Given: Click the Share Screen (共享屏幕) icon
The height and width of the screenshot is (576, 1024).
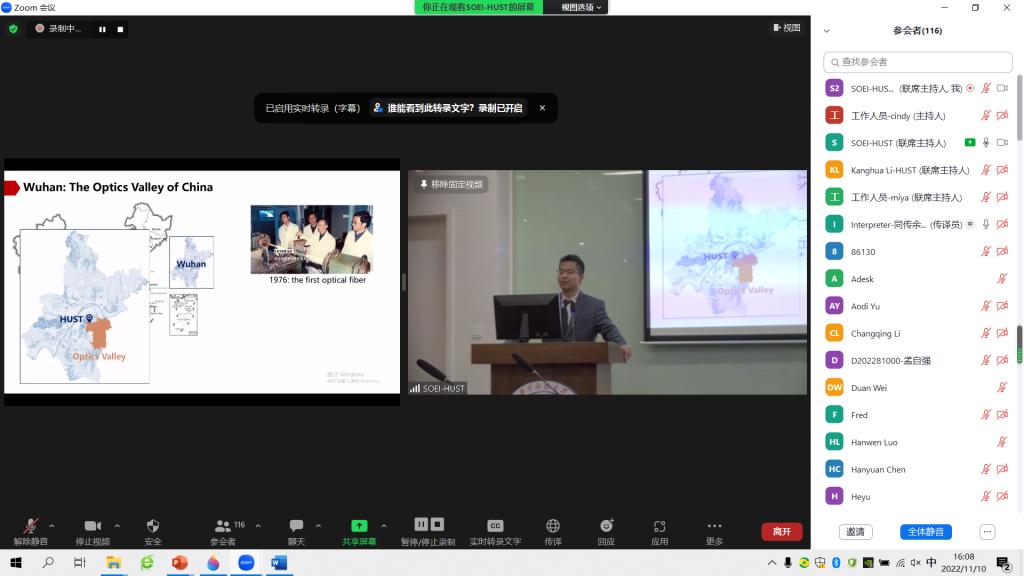Looking at the screenshot, I should (359, 526).
